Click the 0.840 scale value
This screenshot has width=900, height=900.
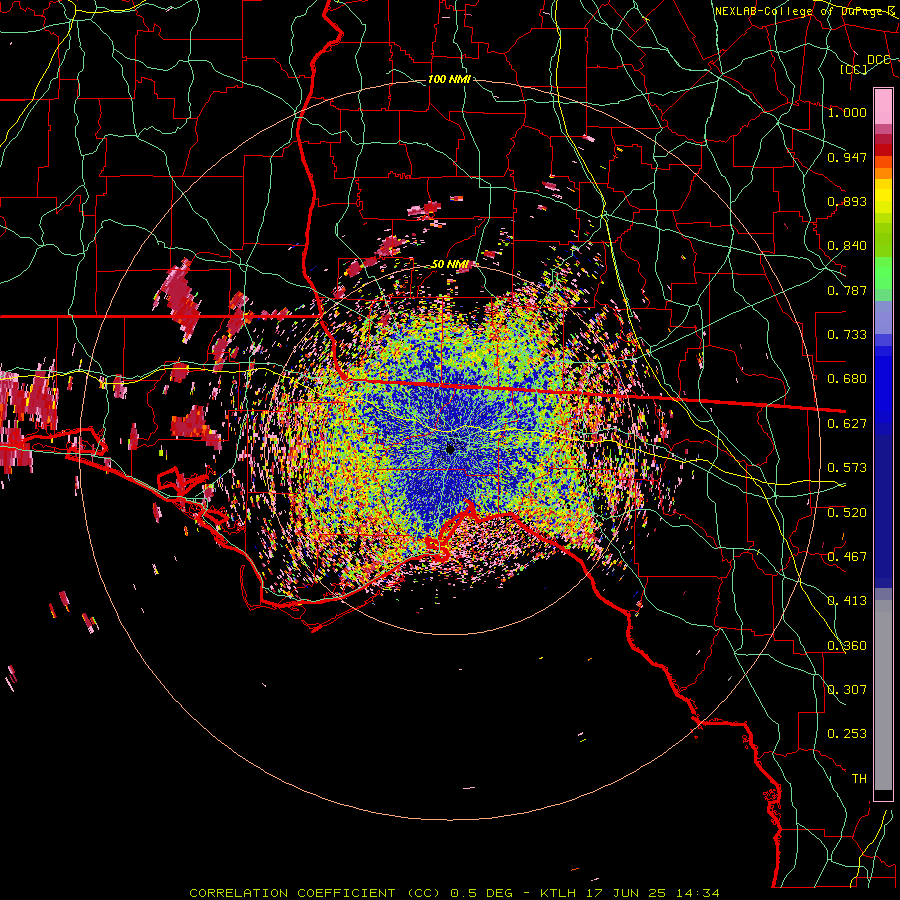847,246
